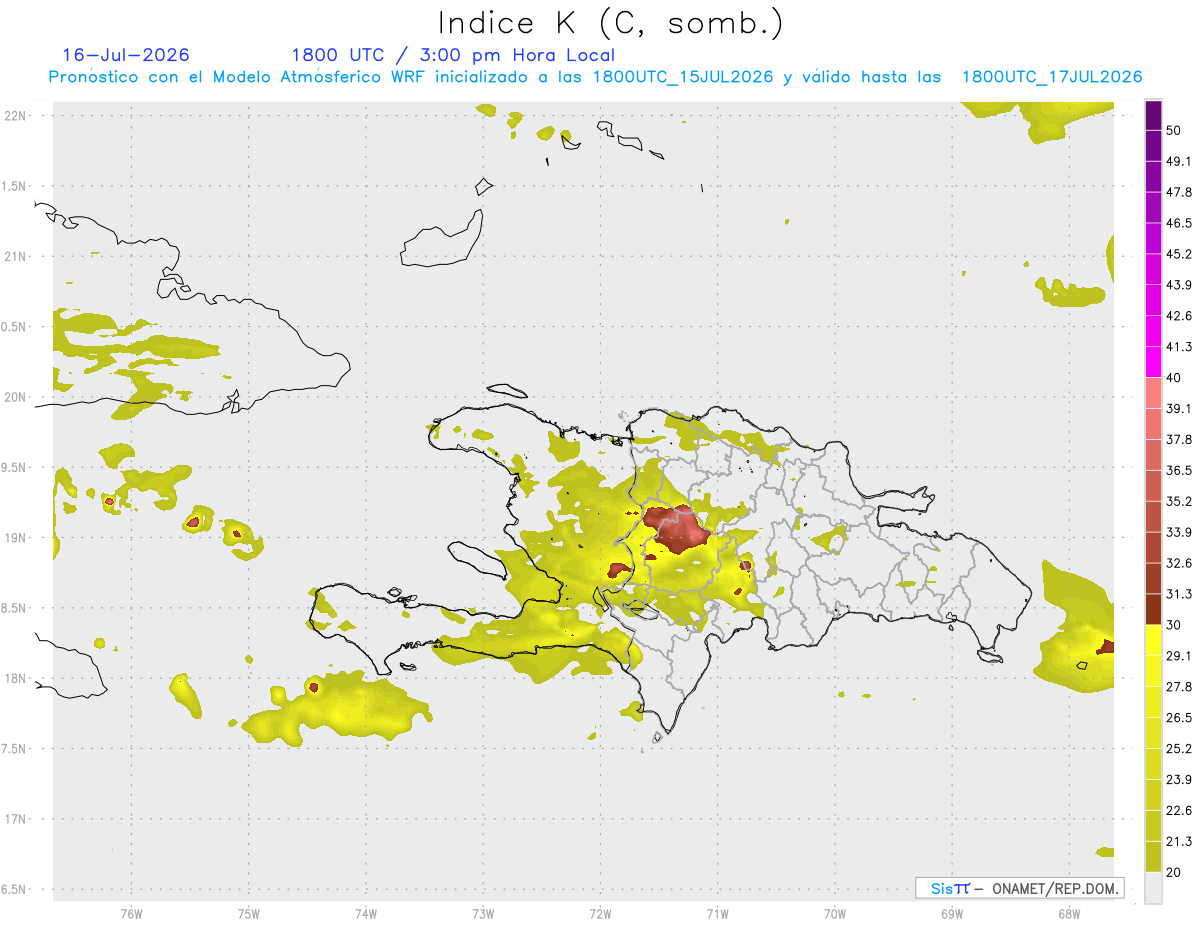
Task: Click the longitude label "75W"
Action: (248, 913)
